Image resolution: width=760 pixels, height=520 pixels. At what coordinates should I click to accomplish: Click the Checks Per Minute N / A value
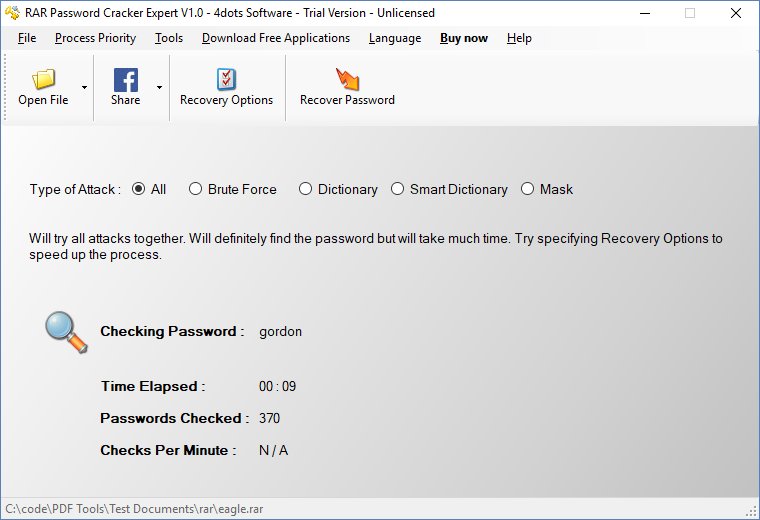[273, 450]
